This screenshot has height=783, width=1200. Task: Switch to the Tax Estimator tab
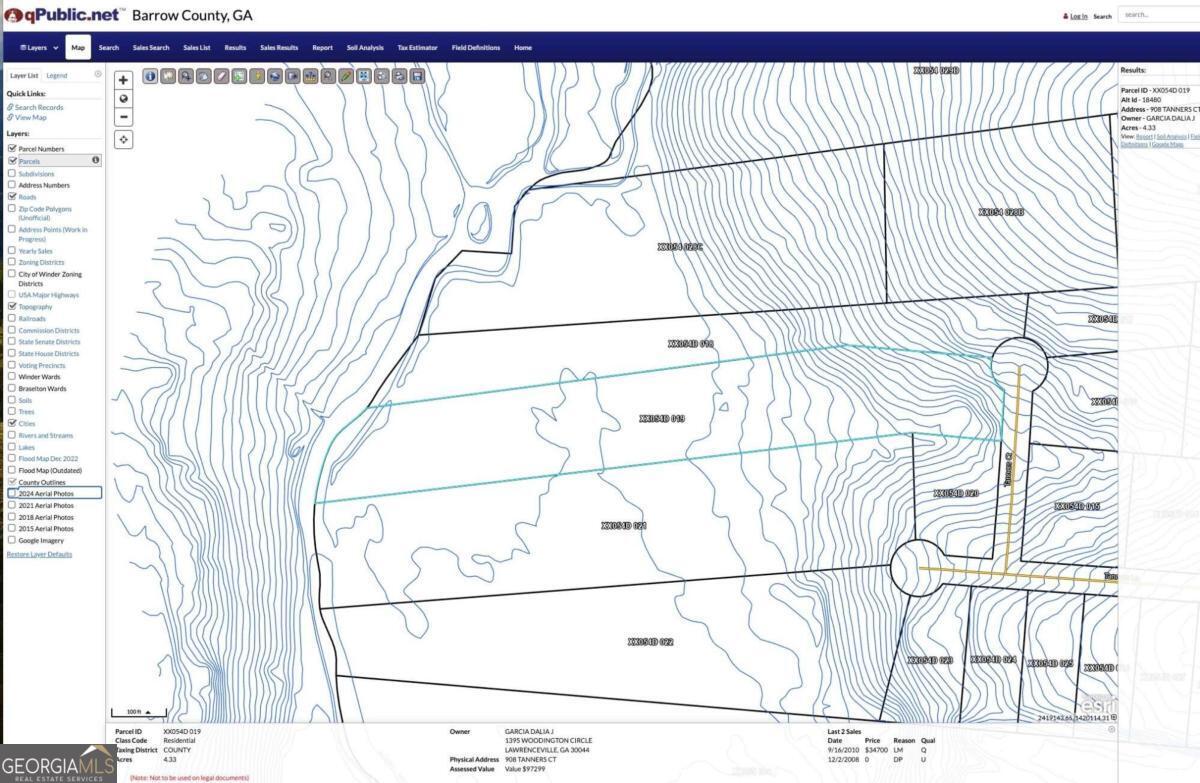tap(417, 48)
